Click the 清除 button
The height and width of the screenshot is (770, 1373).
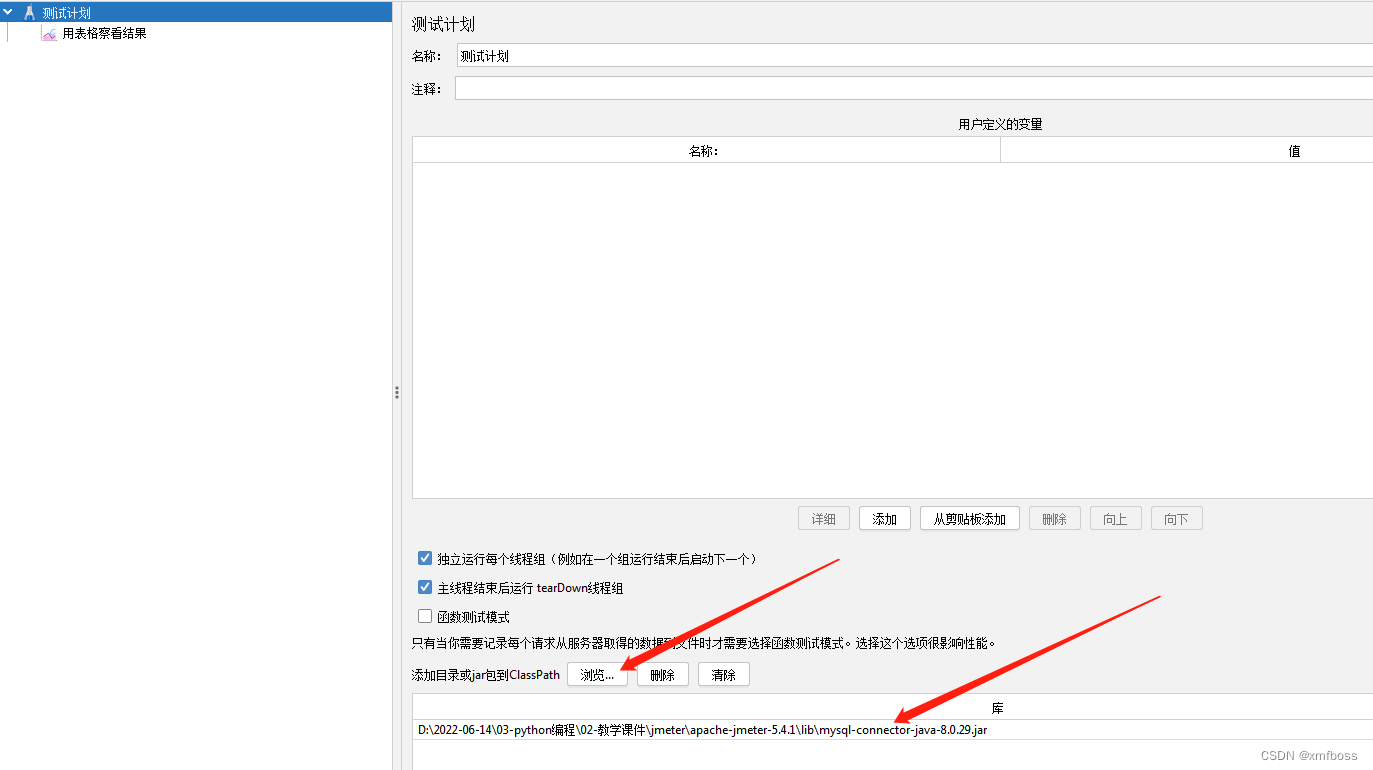(724, 675)
